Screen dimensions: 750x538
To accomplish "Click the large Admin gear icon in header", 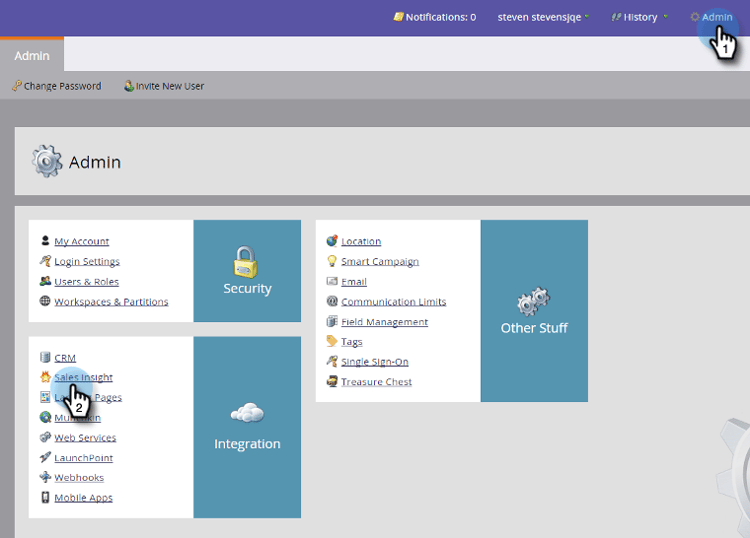I will tap(47, 161).
